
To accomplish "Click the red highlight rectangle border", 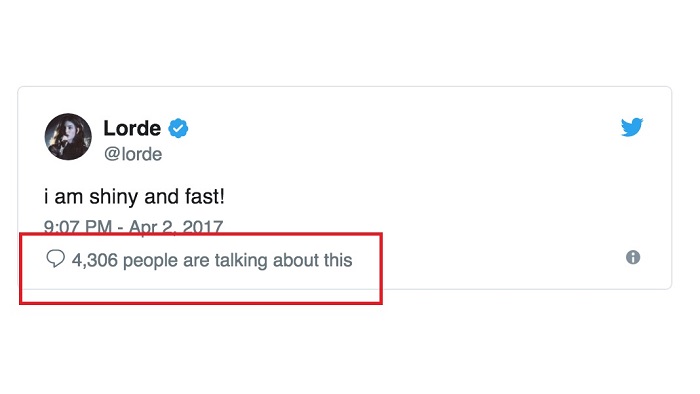I will point(201,303).
